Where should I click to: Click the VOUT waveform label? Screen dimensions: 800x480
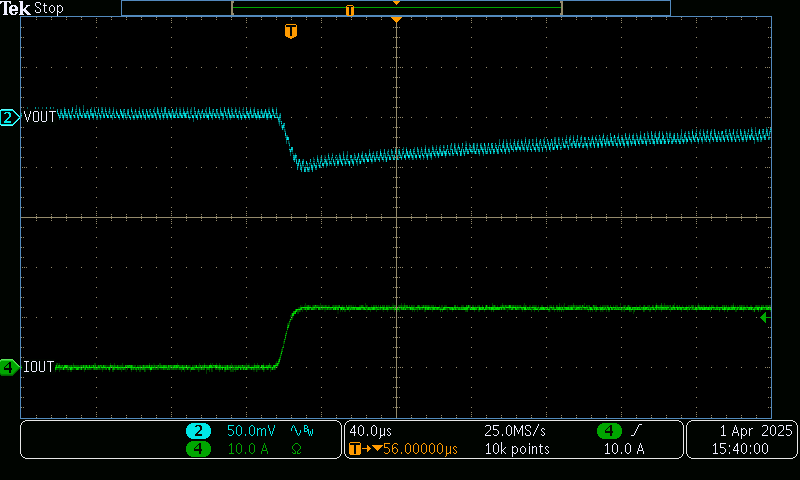coord(40,117)
